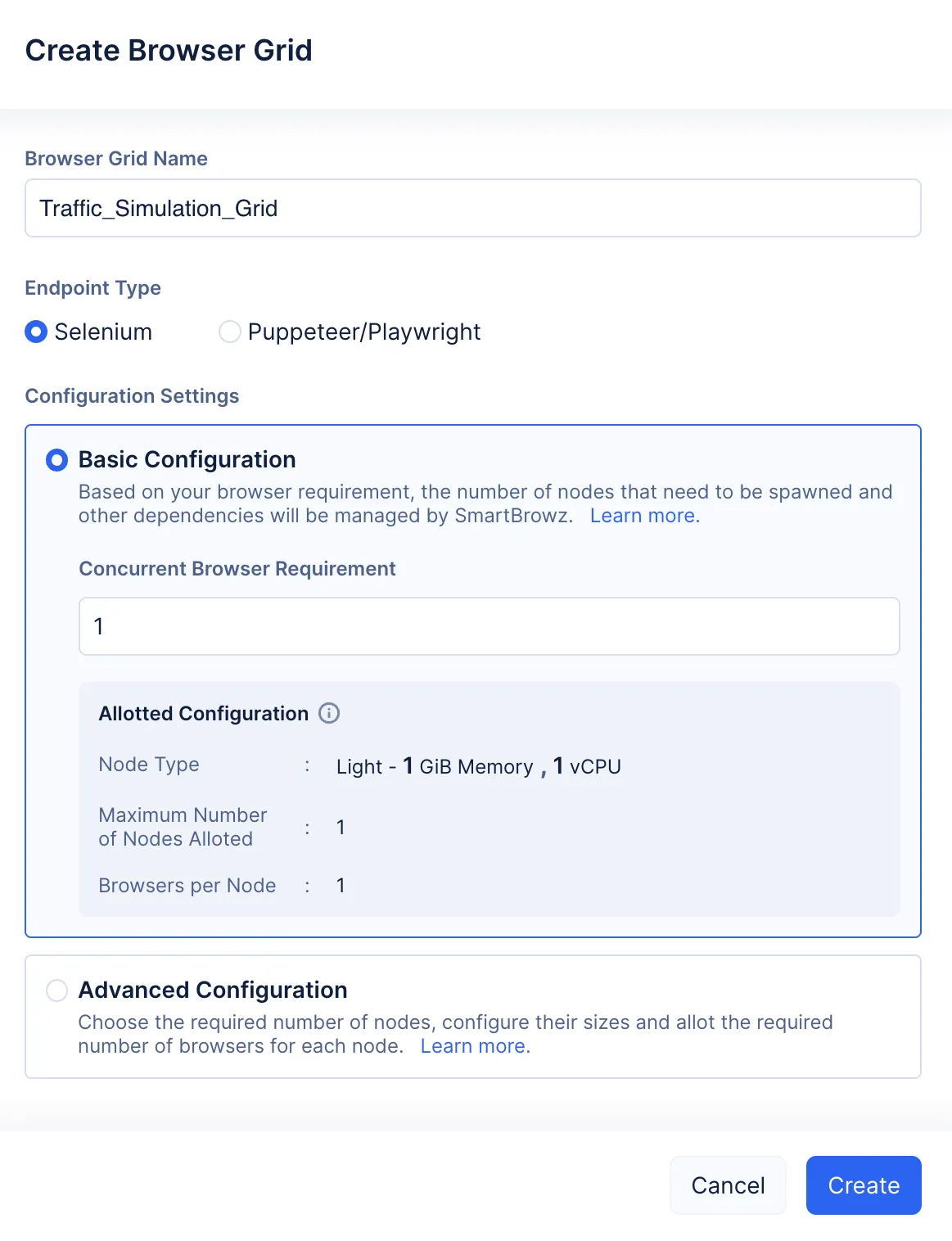Click the Advanced Configuration heading
The width and height of the screenshot is (952, 1241).
(212, 990)
